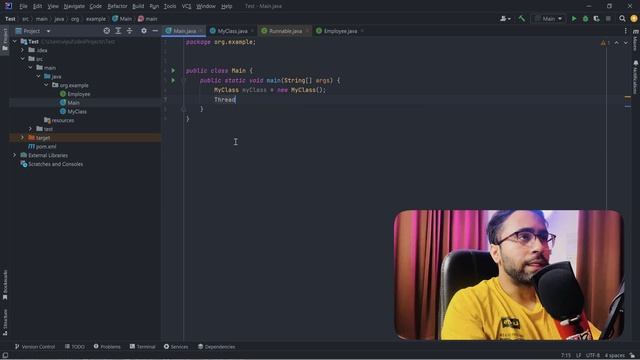The height and width of the screenshot is (360, 640).
Task: Expand the .idea folder
Action: (x=22, y=50)
